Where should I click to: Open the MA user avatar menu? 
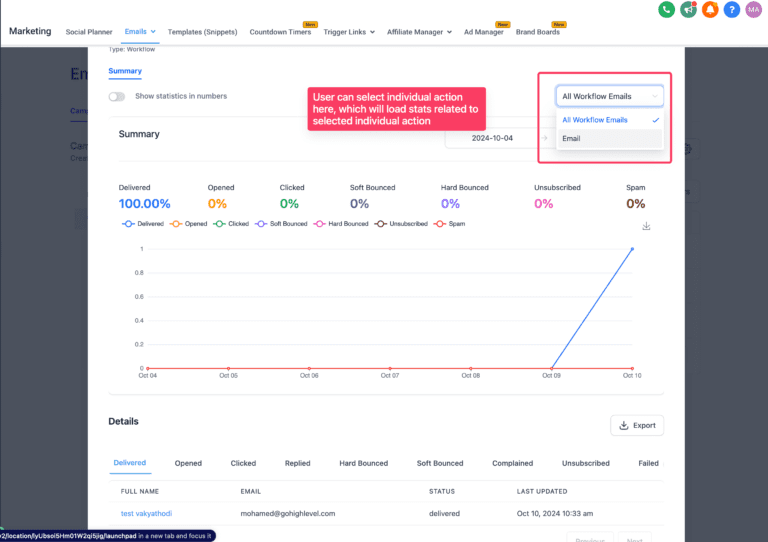click(x=753, y=9)
